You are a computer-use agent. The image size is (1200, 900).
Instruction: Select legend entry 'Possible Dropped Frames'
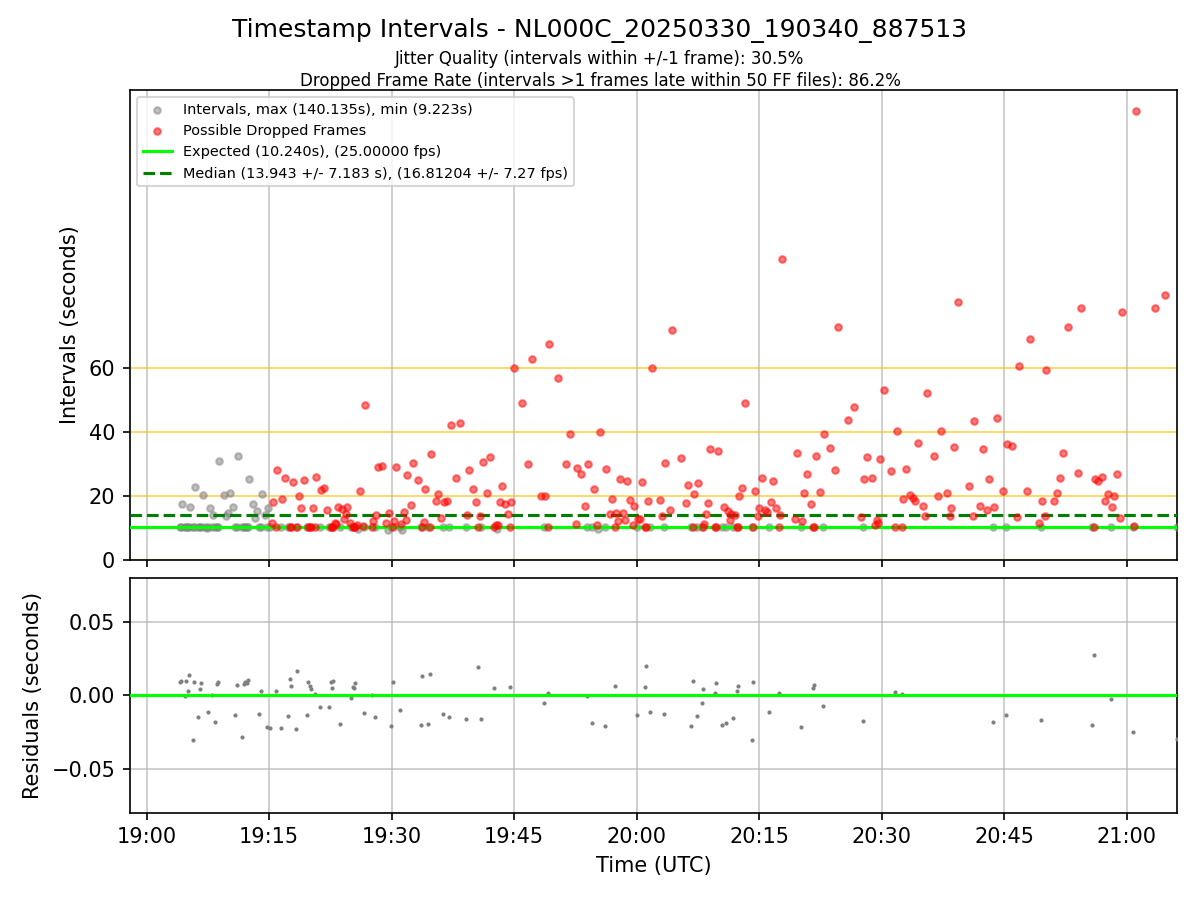274,130
